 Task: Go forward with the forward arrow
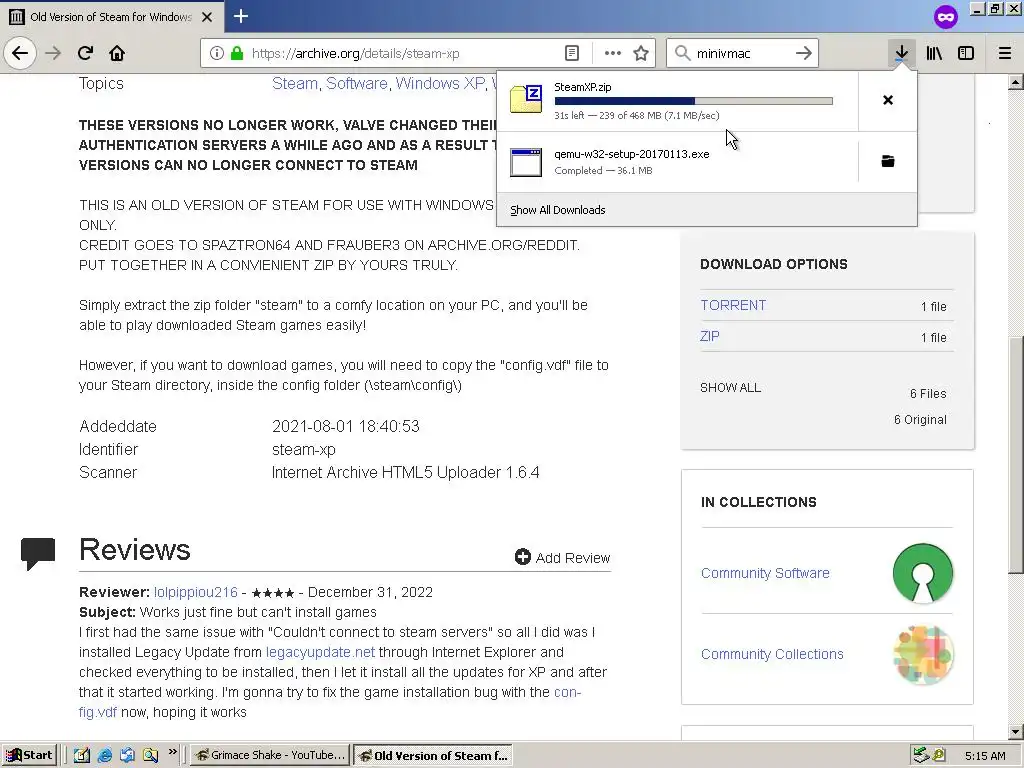point(53,53)
